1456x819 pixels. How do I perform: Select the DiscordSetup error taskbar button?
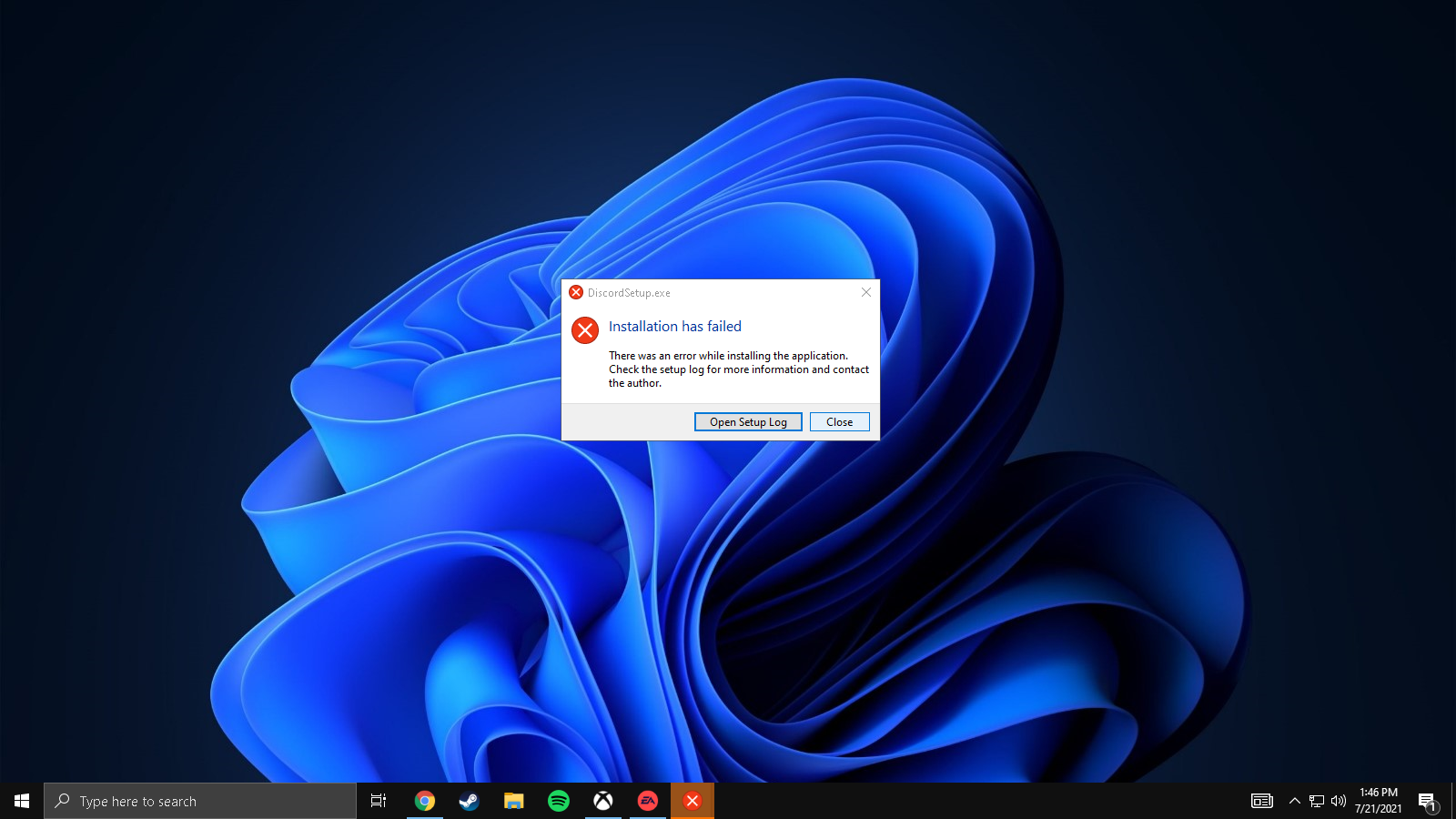pos(693,801)
